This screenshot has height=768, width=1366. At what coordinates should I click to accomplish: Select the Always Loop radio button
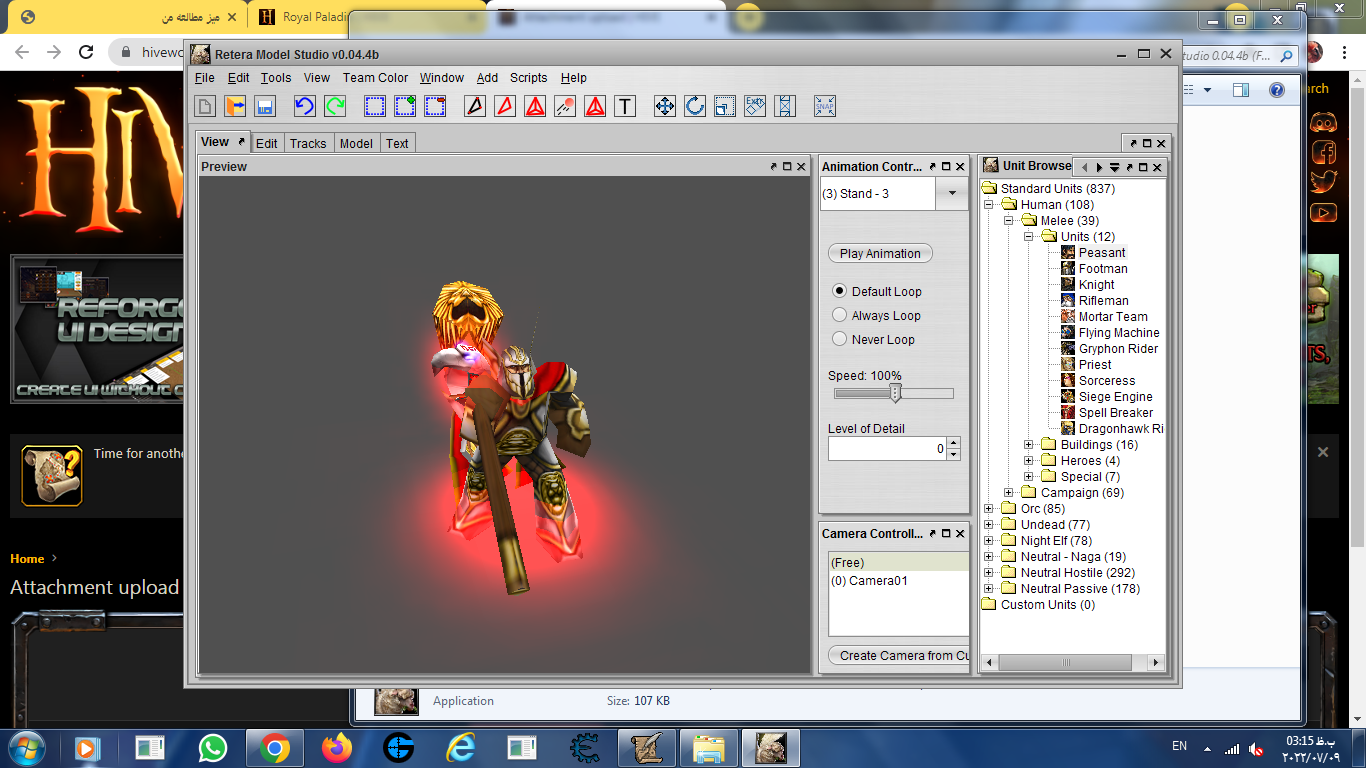(x=840, y=315)
